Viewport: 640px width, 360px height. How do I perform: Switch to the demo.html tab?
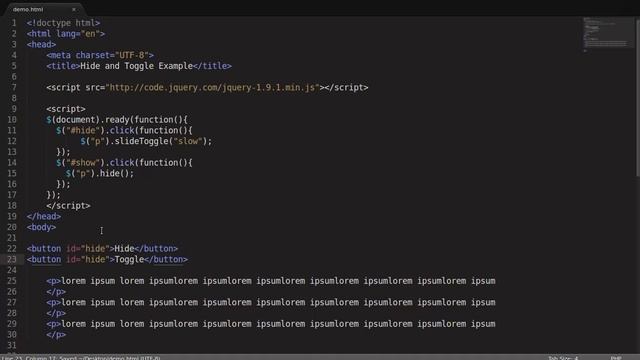tap(28, 9)
